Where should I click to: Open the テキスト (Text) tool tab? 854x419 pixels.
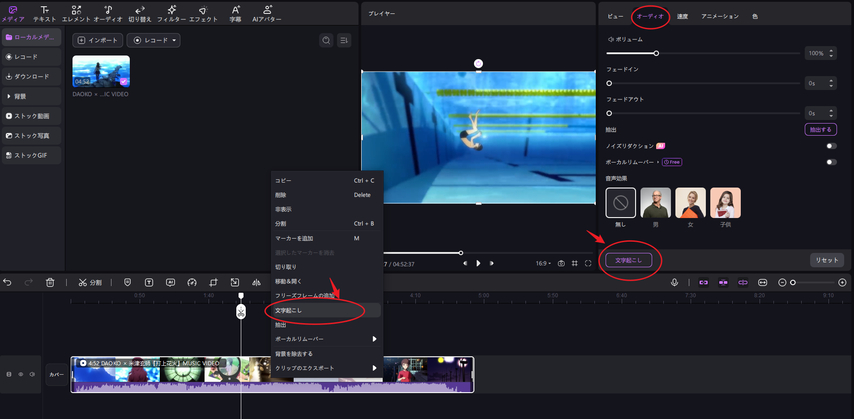click(x=44, y=13)
